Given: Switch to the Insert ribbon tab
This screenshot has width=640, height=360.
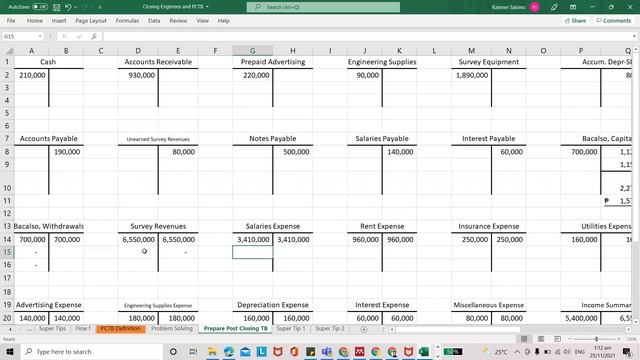Looking at the screenshot, I should click(59, 20).
